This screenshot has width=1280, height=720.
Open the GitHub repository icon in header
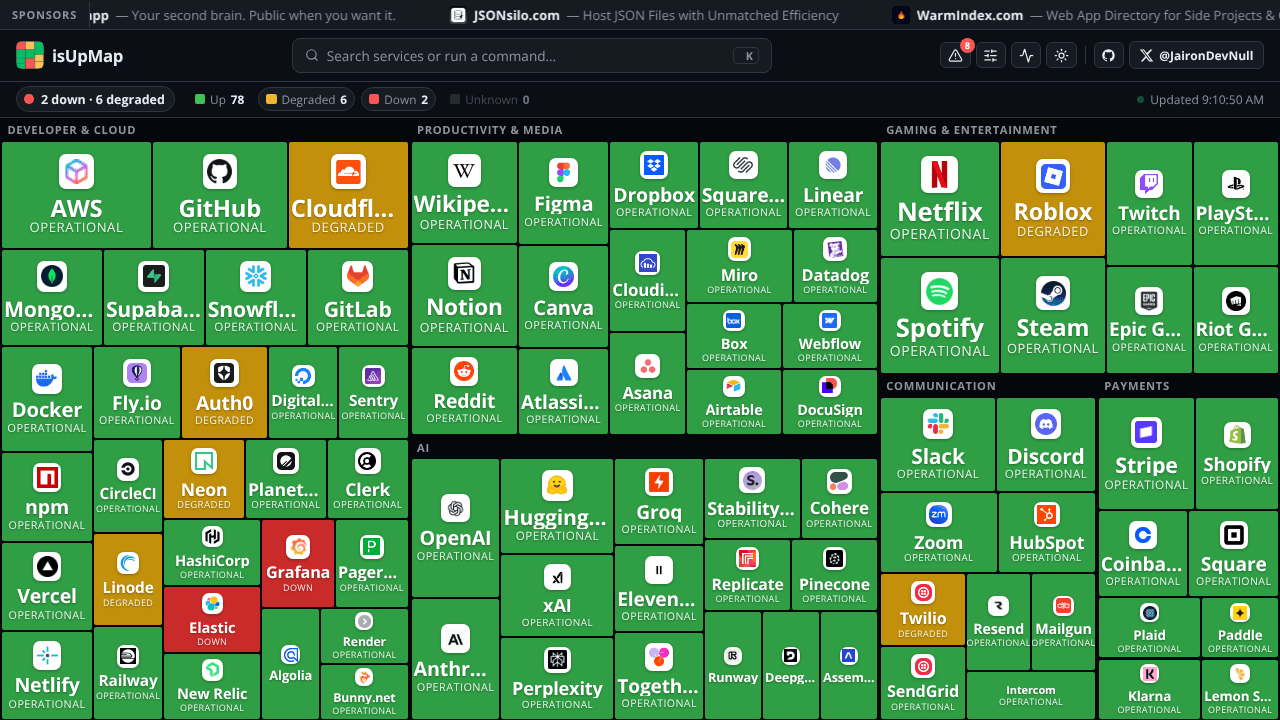pyautogui.click(x=1108, y=56)
